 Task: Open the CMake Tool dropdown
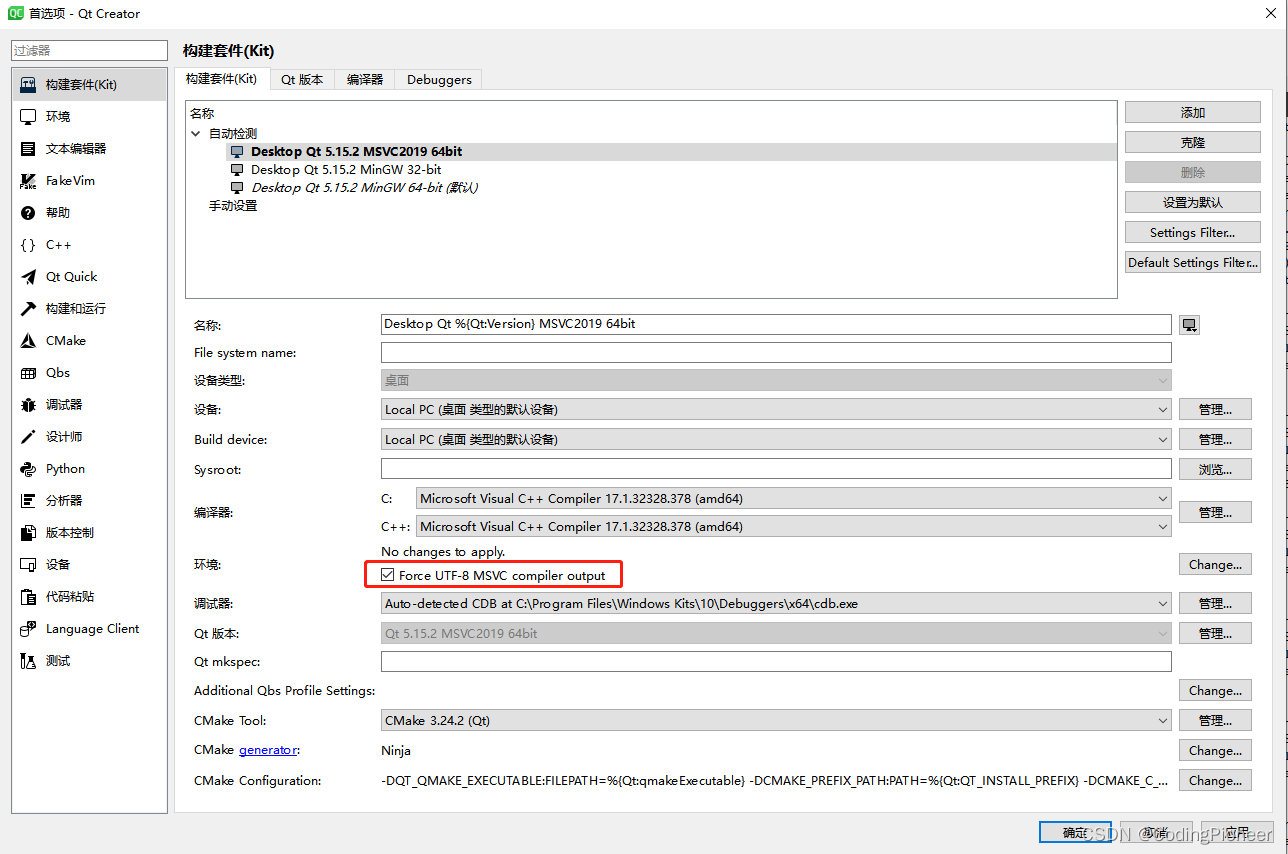(x=776, y=720)
